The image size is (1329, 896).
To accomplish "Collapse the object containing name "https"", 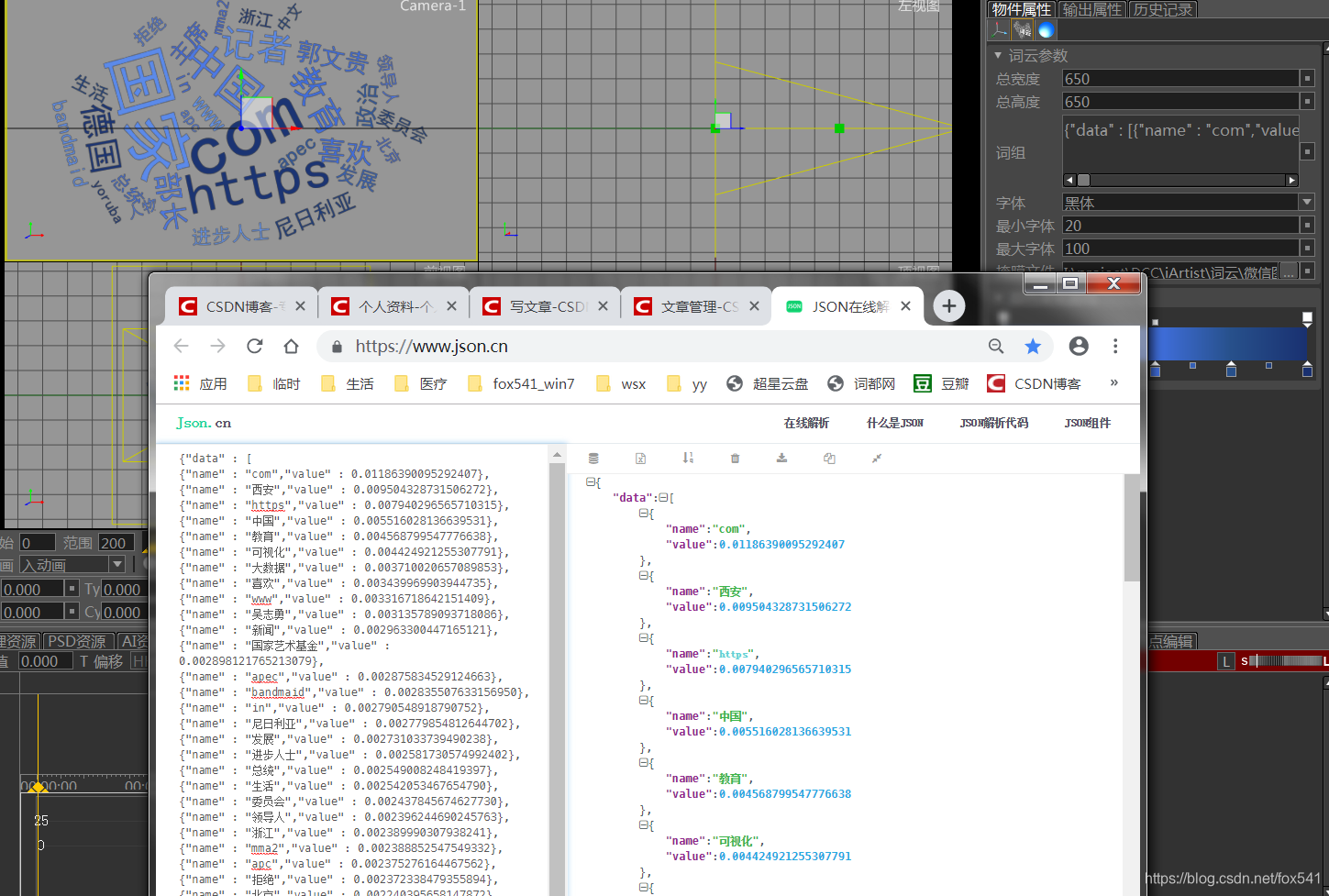I will [x=644, y=638].
